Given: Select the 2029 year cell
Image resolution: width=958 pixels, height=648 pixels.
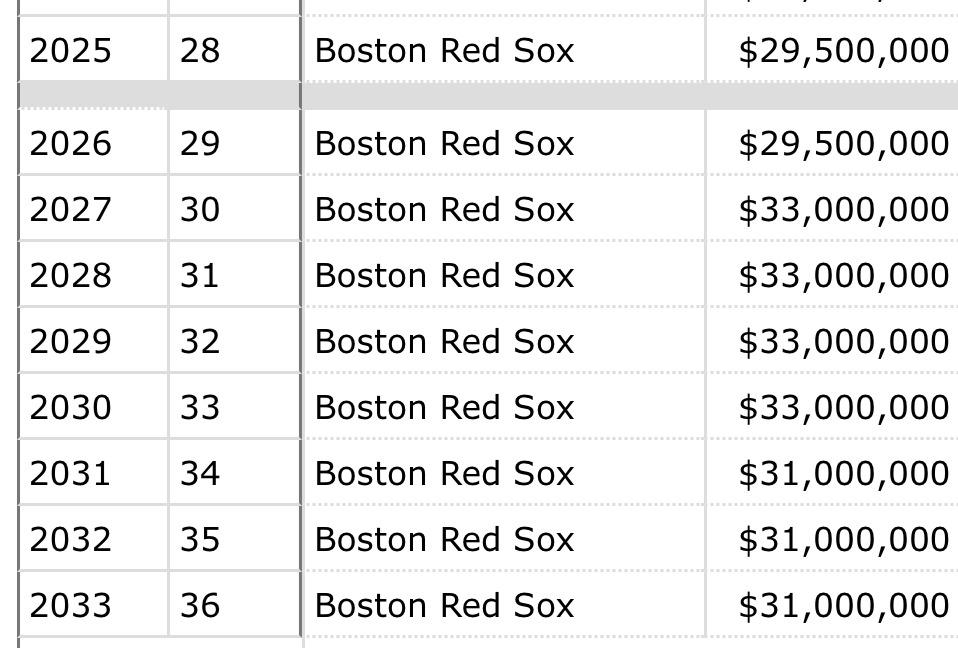Looking at the screenshot, I should pyautogui.click(x=93, y=341).
